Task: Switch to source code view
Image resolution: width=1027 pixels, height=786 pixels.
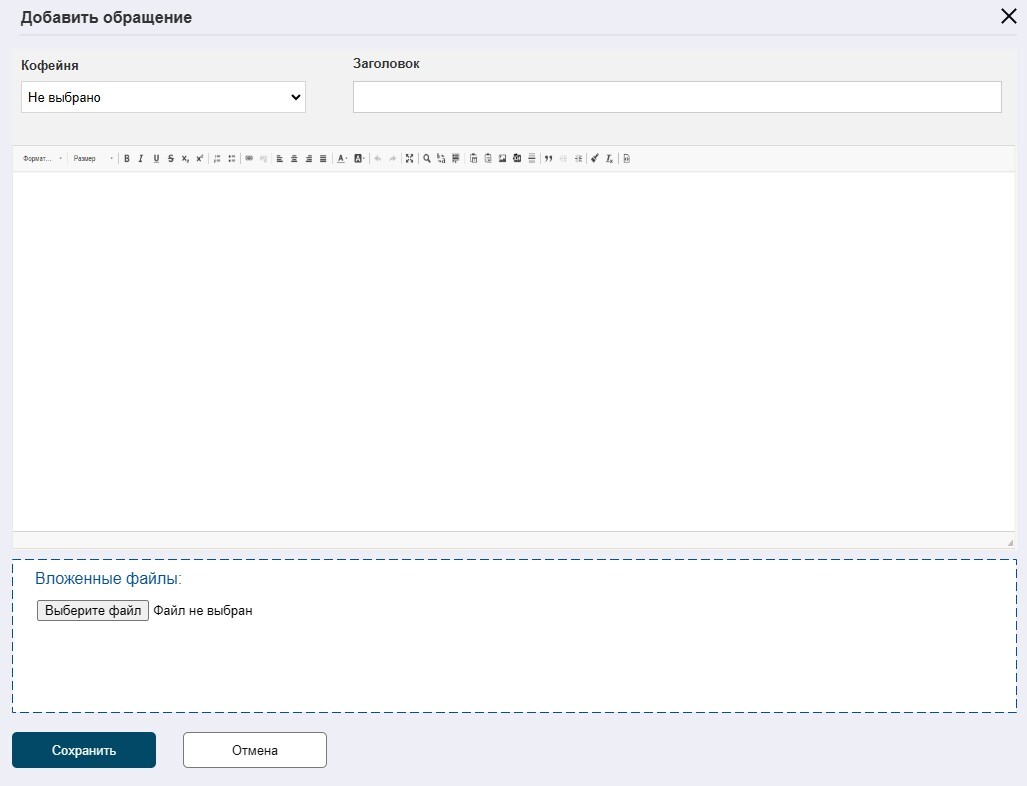Action: [626, 159]
